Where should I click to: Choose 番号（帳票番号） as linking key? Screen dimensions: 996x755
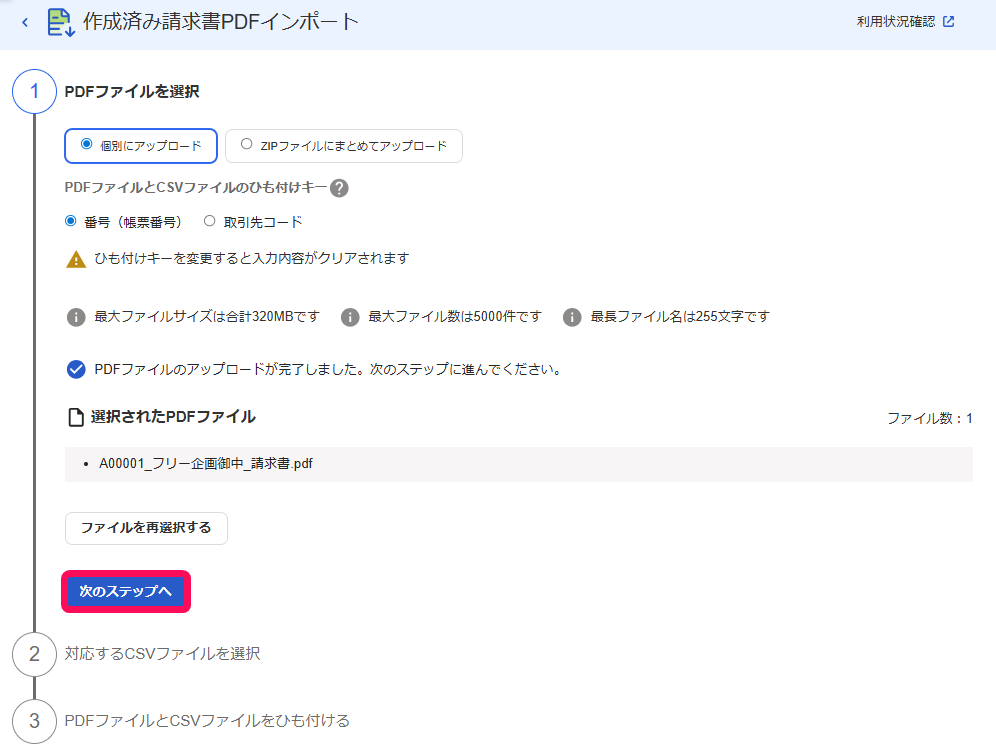[x=124, y=222]
